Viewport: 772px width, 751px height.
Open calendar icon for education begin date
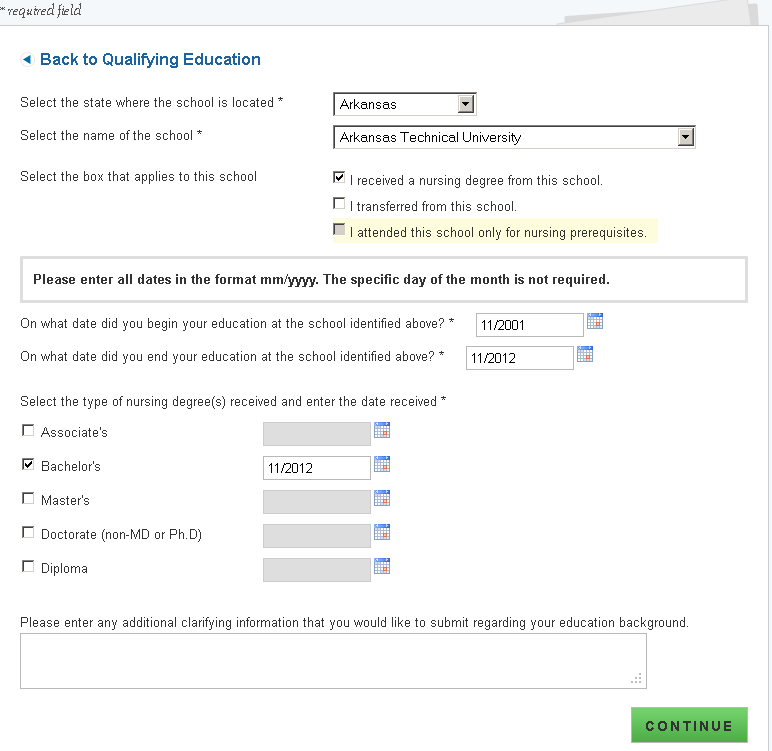(595, 321)
